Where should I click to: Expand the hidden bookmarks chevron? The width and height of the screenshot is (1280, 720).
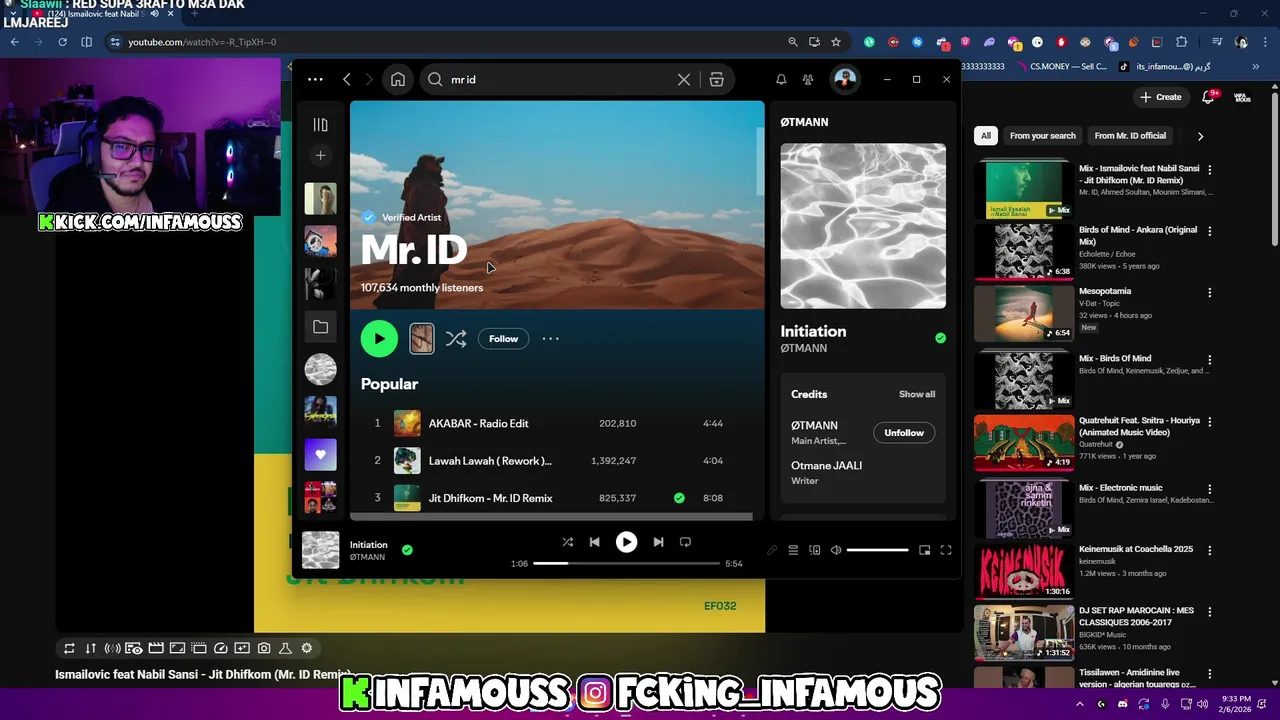coord(1256,67)
